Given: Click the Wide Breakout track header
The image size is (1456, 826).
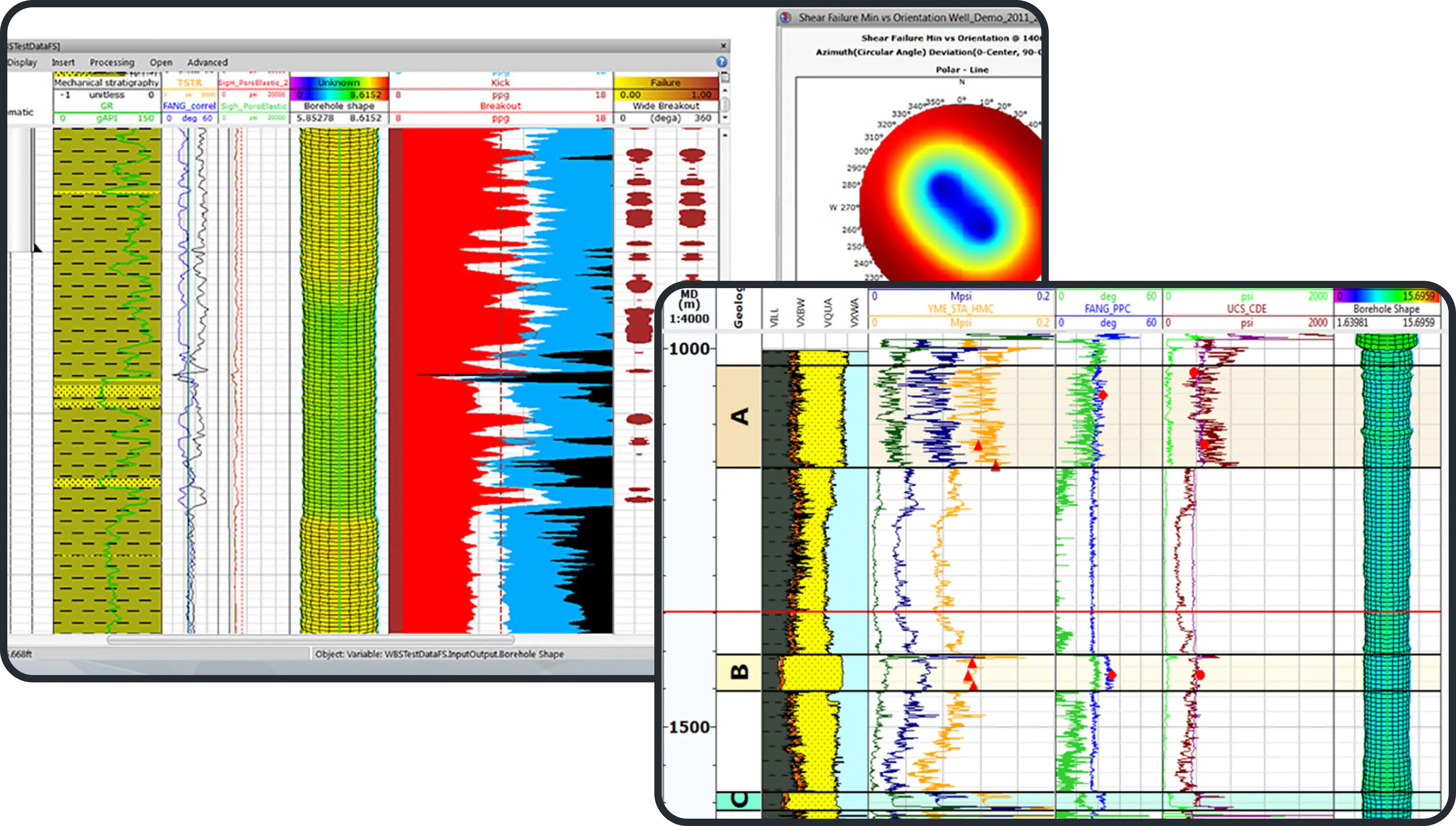Looking at the screenshot, I should click(665, 106).
